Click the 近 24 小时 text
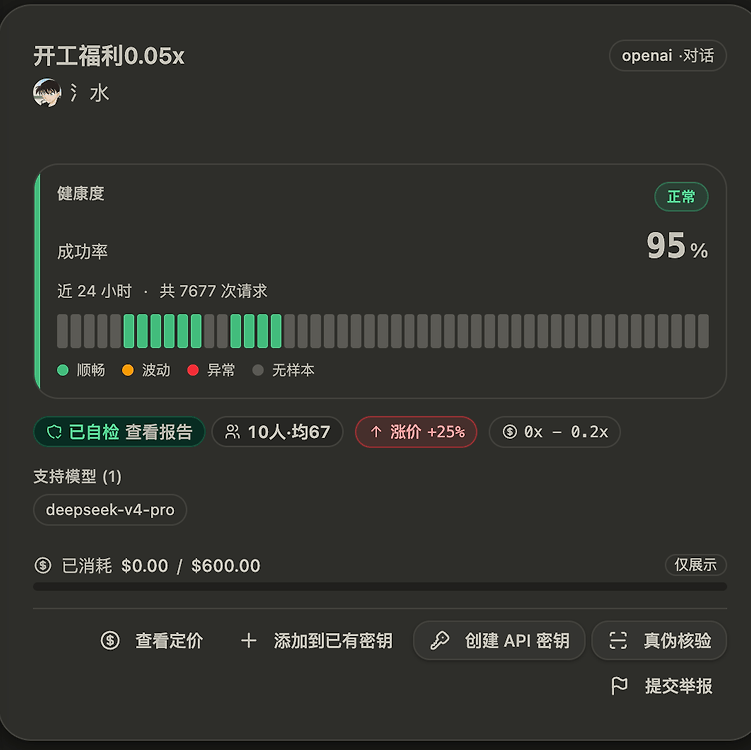Image resolution: width=751 pixels, height=750 pixels. 94,291
